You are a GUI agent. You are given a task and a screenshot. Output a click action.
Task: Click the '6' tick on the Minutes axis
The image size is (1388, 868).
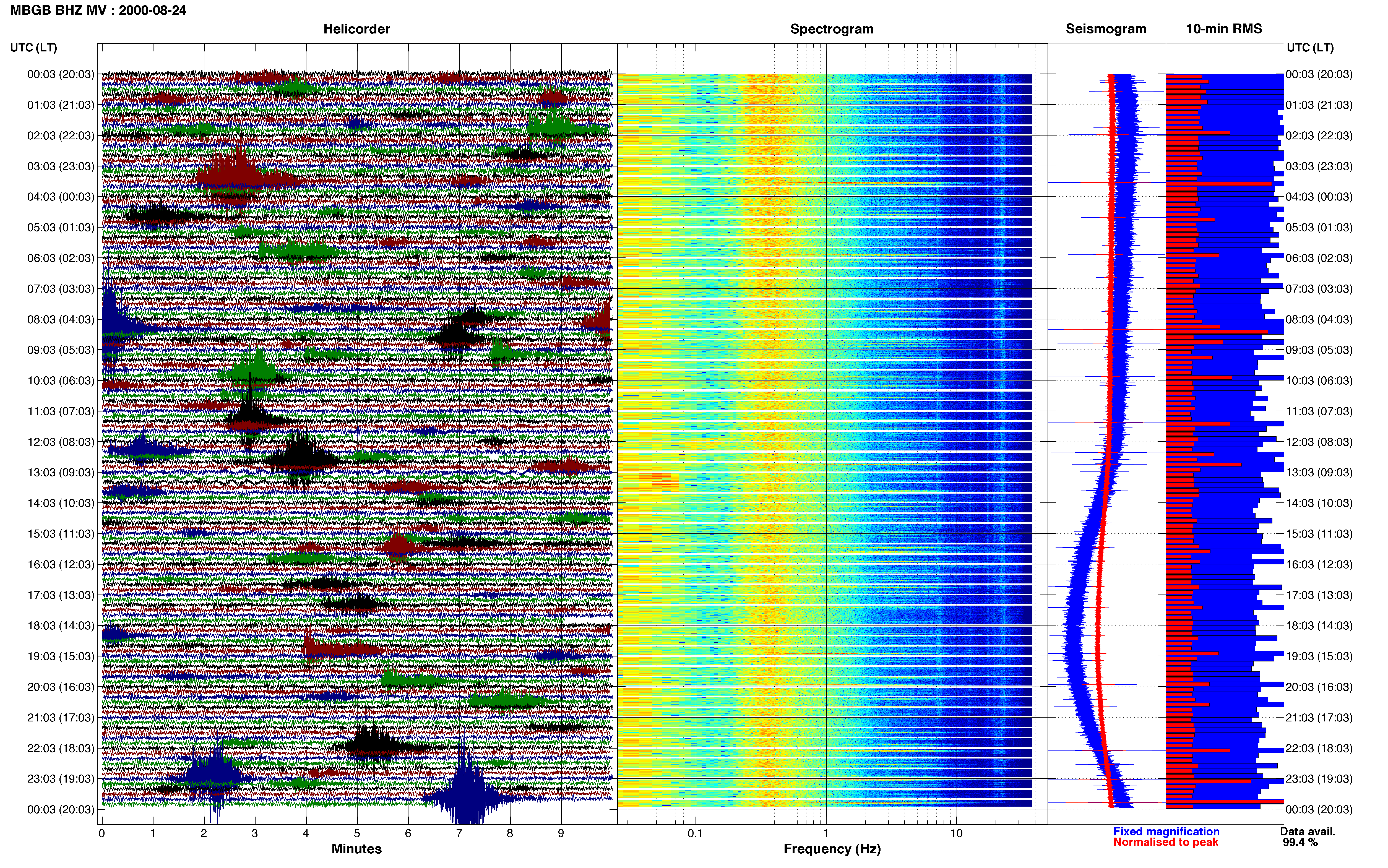coord(408,833)
